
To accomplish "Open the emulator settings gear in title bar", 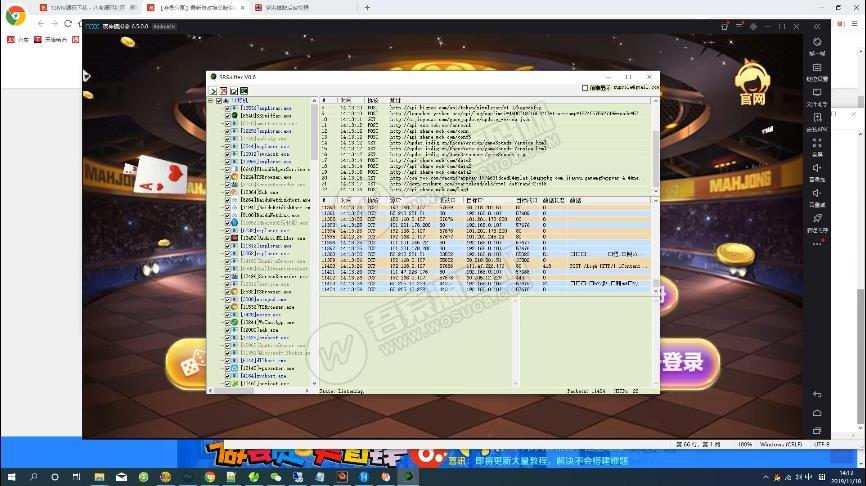I will (753, 27).
